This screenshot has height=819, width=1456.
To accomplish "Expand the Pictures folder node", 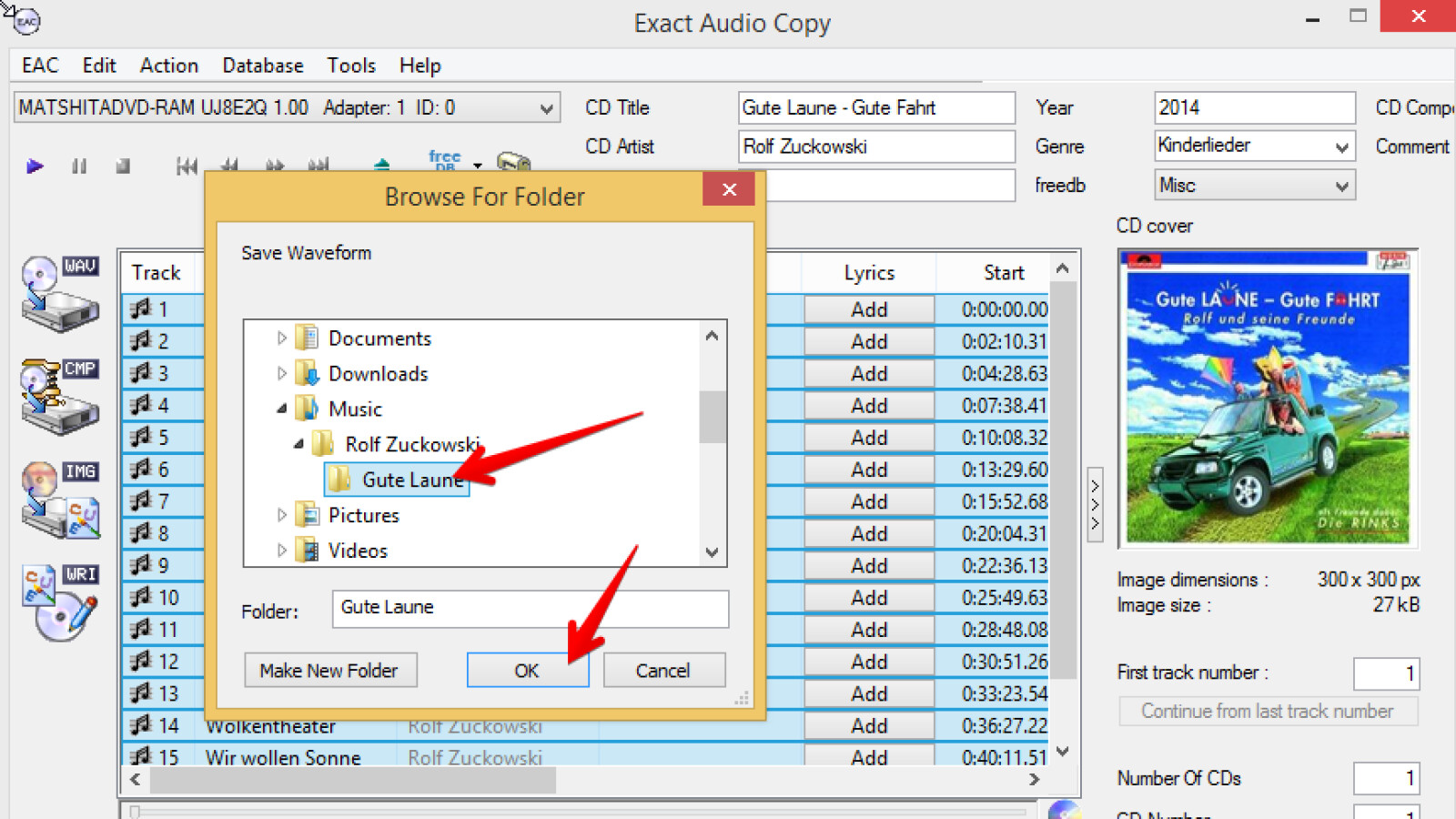I will click(x=281, y=515).
